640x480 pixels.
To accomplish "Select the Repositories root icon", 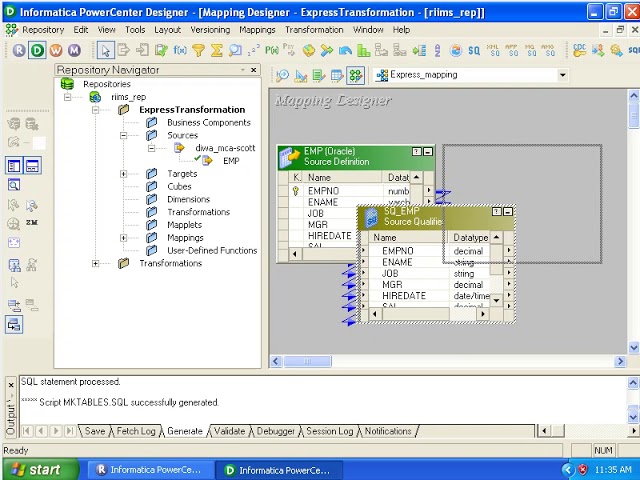I will tap(67, 84).
